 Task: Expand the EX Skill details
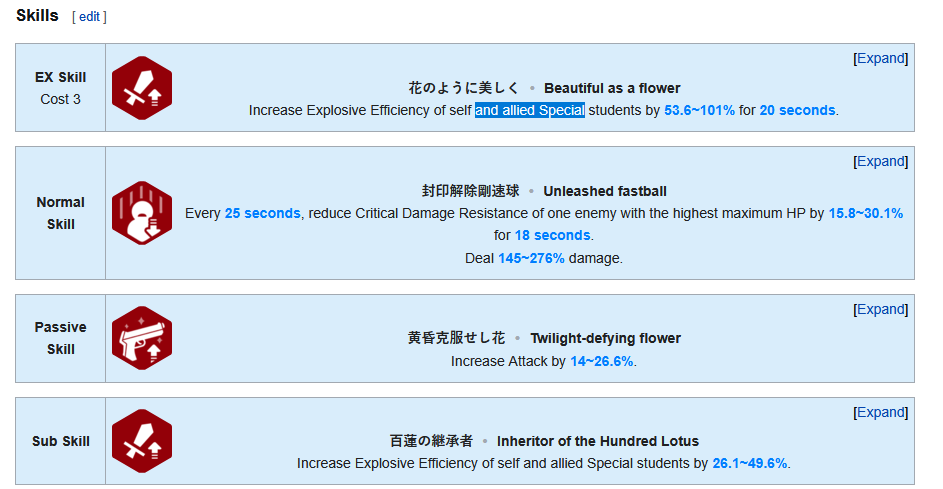coord(880,58)
